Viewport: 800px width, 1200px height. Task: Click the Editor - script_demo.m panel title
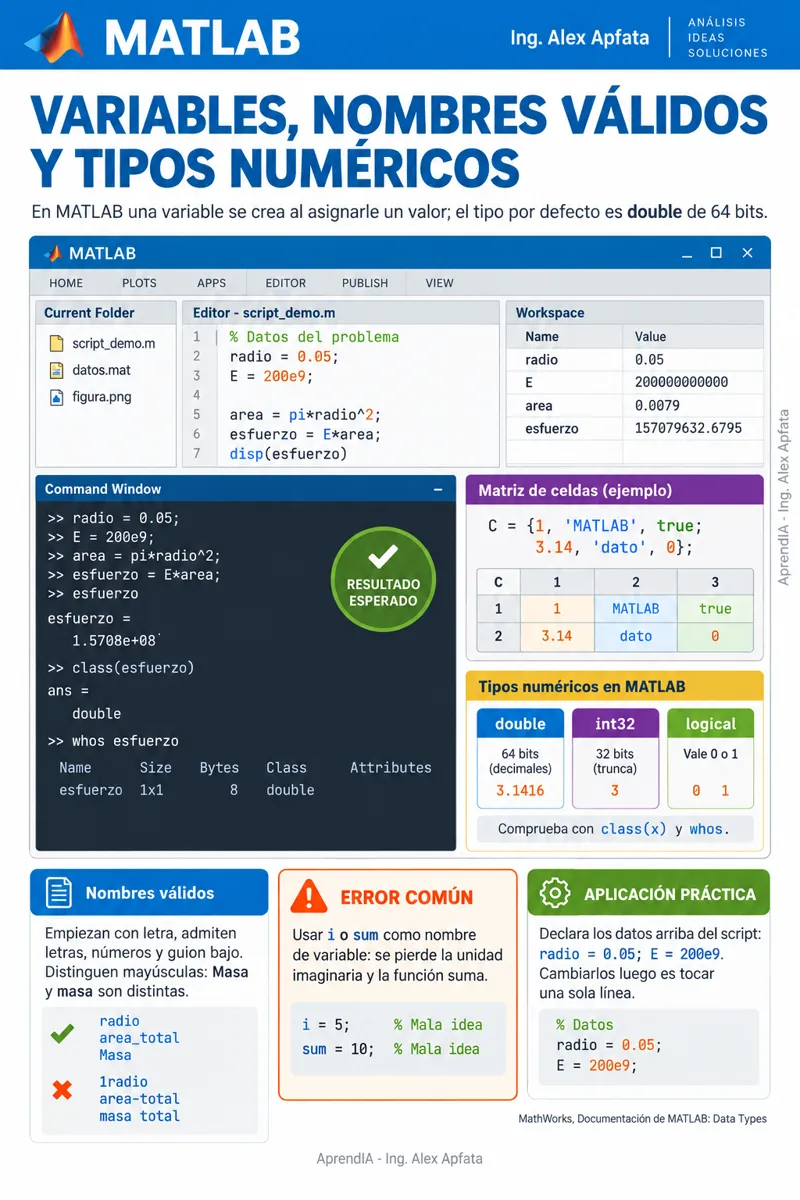click(264, 313)
